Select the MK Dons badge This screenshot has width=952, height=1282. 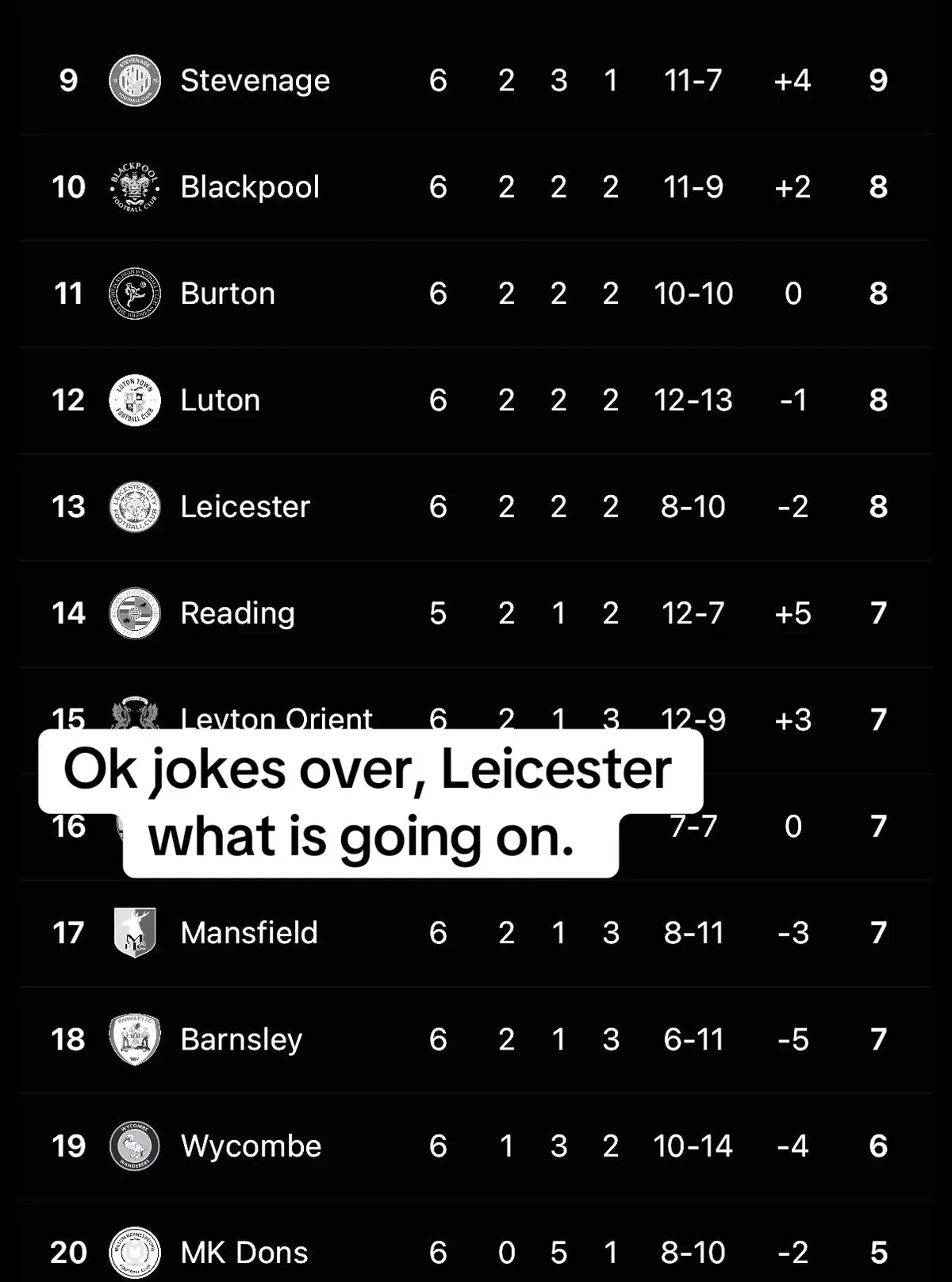click(135, 1253)
